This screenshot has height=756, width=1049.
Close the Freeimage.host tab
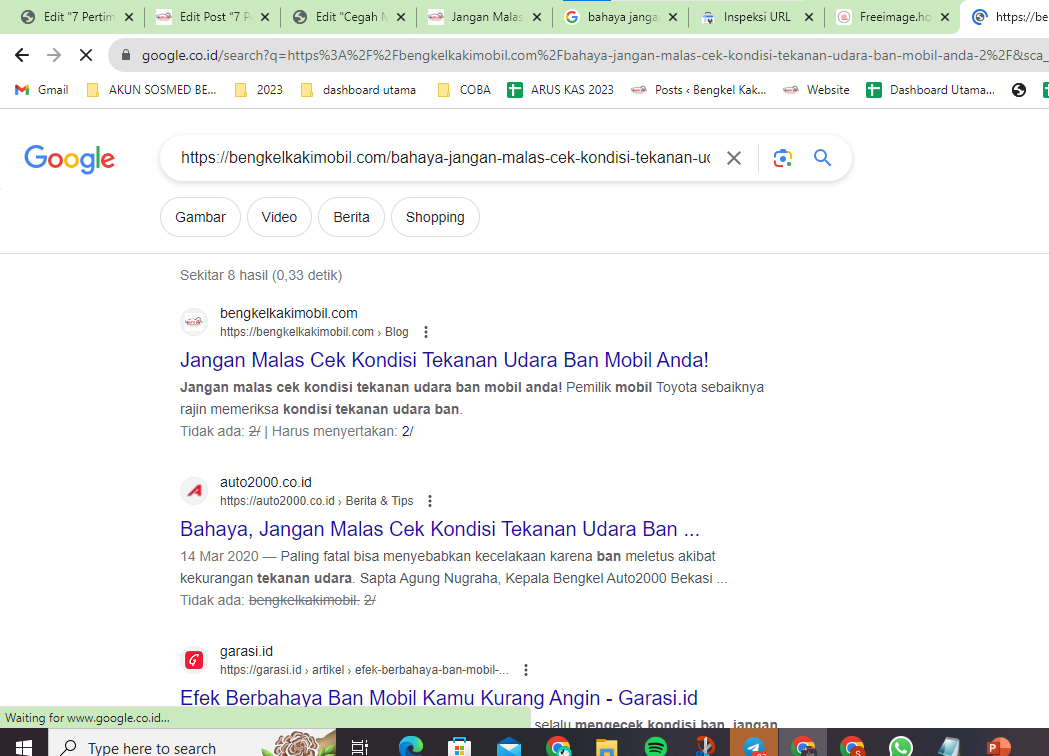point(945,17)
